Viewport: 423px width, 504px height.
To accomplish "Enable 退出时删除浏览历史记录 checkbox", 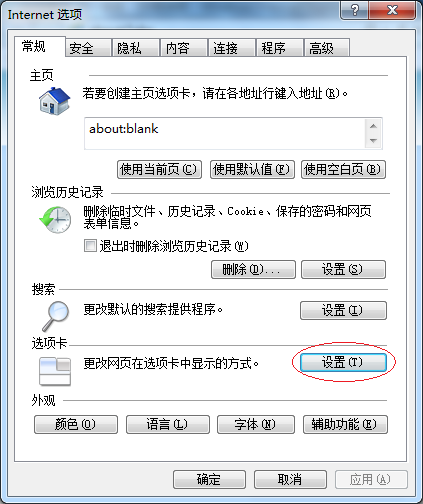I will point(90,246).
